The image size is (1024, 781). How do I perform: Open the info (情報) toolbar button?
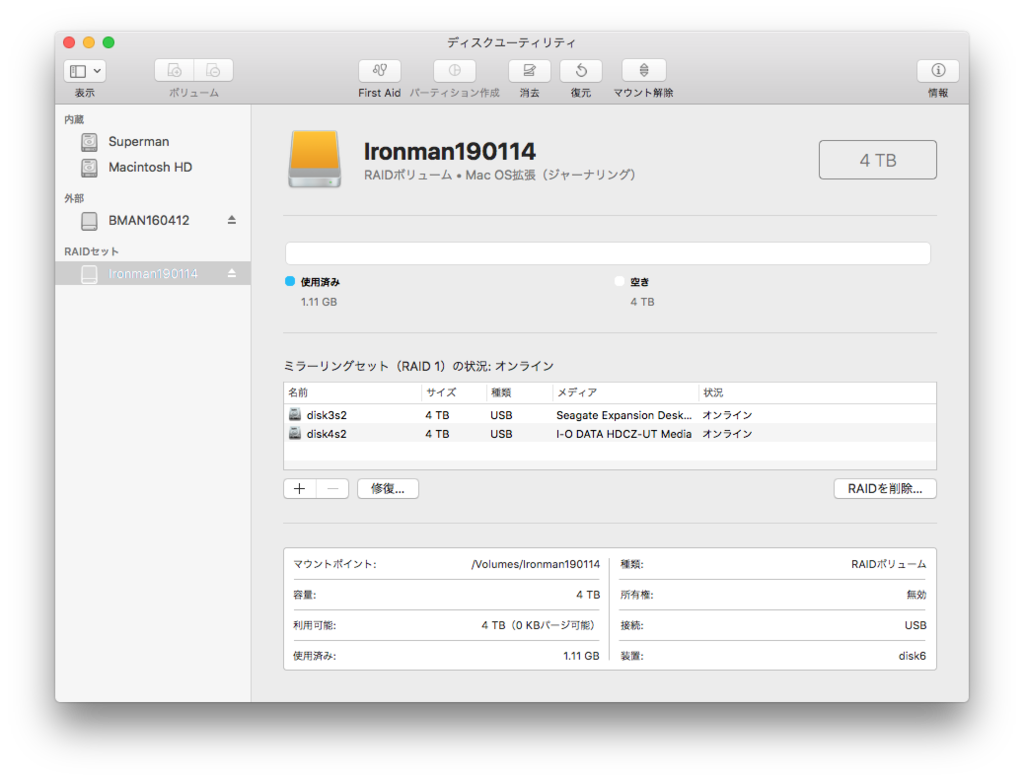click(938, 70)
